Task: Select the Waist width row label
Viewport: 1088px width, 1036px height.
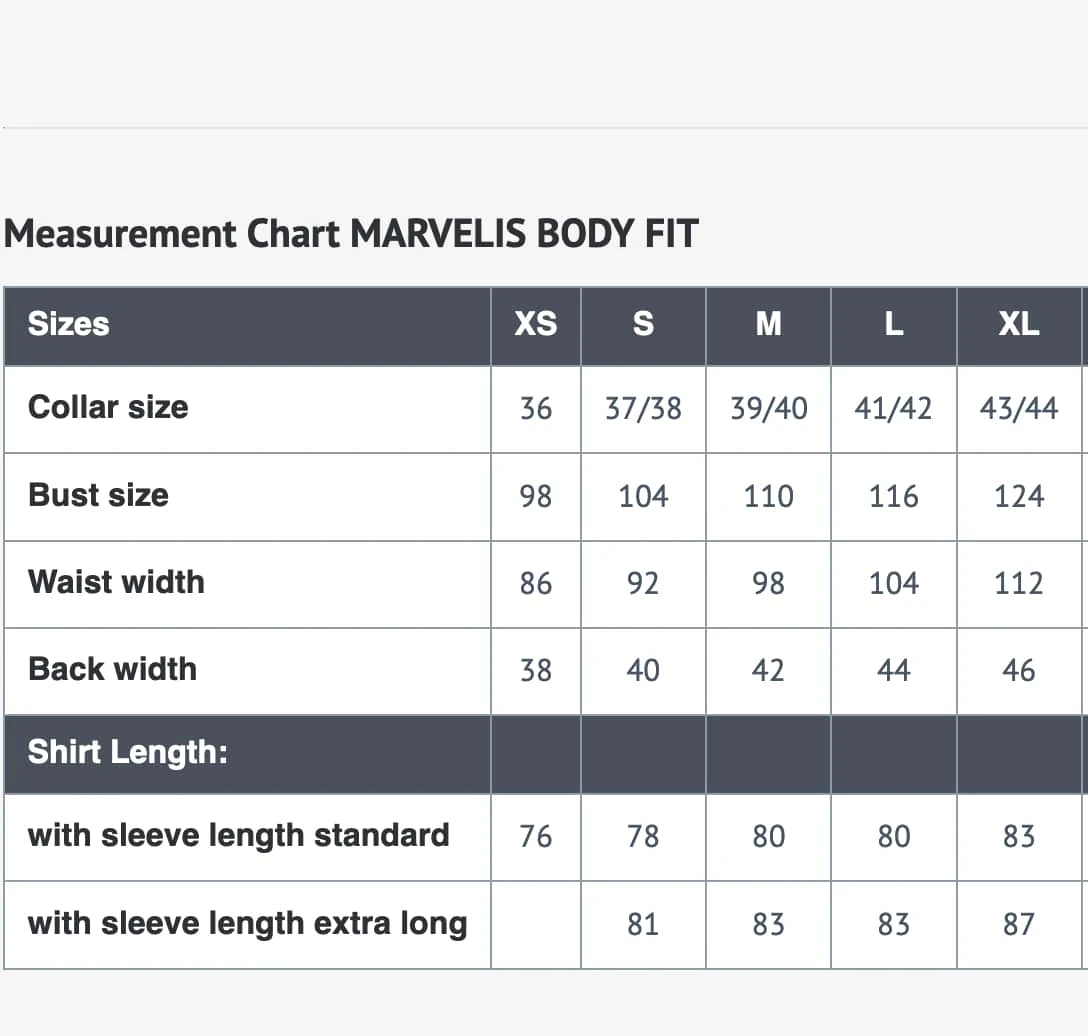Action: coord(116,582)
